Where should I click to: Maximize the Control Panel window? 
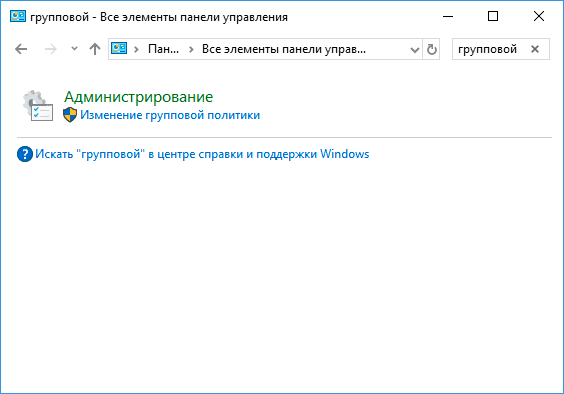[x=493, y=16]
